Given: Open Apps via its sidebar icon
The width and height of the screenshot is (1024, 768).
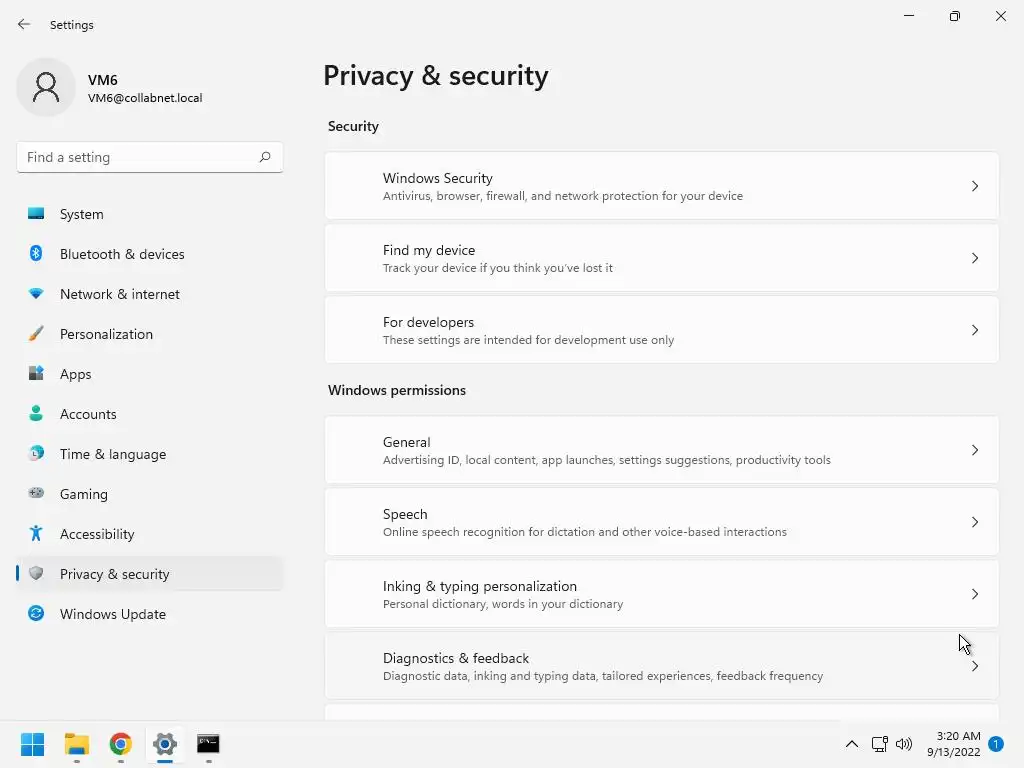Looking at the screenshot, I should pos(36,374).
